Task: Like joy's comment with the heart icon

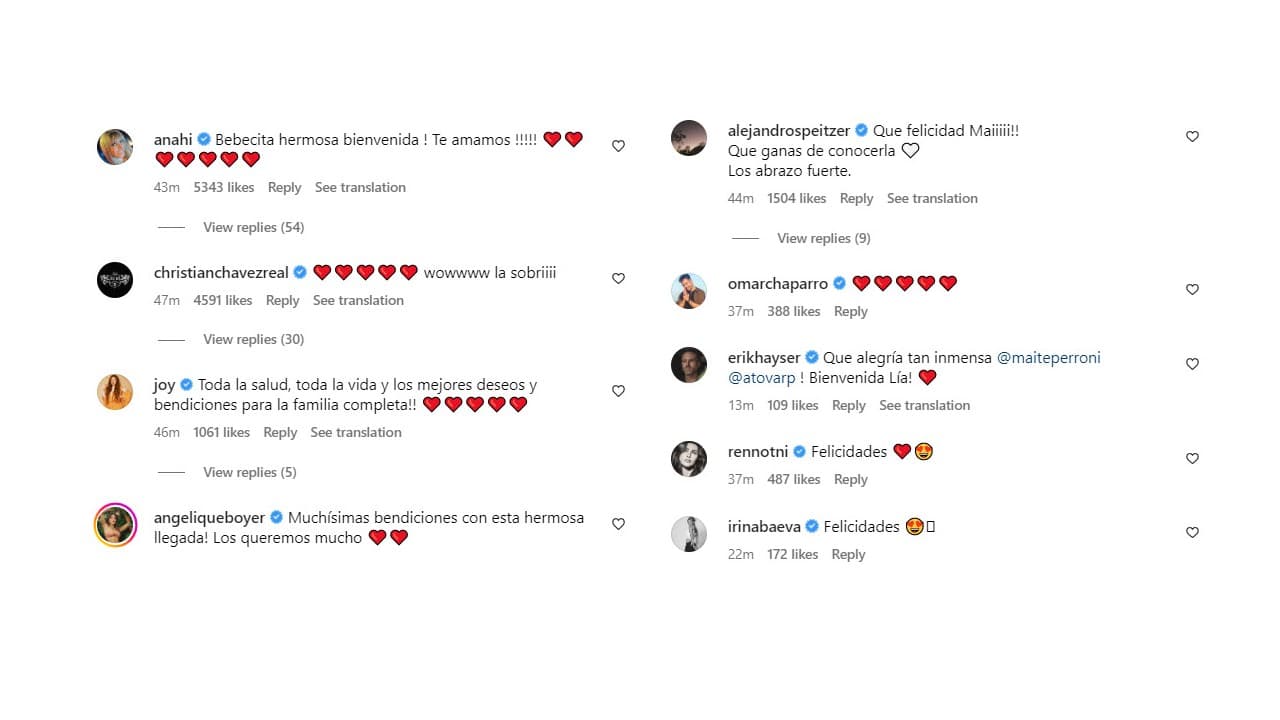Action: coord(618,390)
